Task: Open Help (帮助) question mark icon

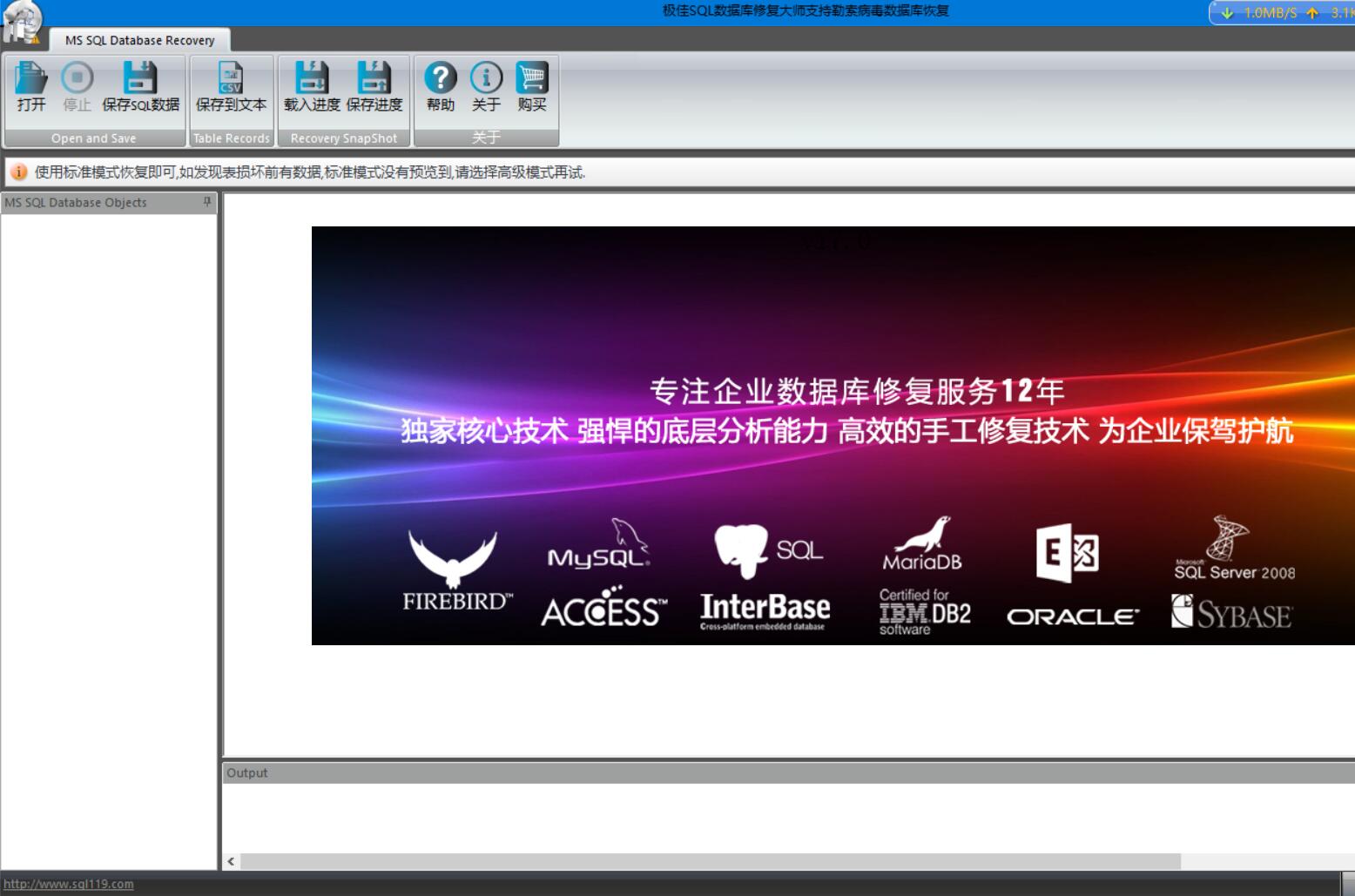Action: (x=441, y=79)
